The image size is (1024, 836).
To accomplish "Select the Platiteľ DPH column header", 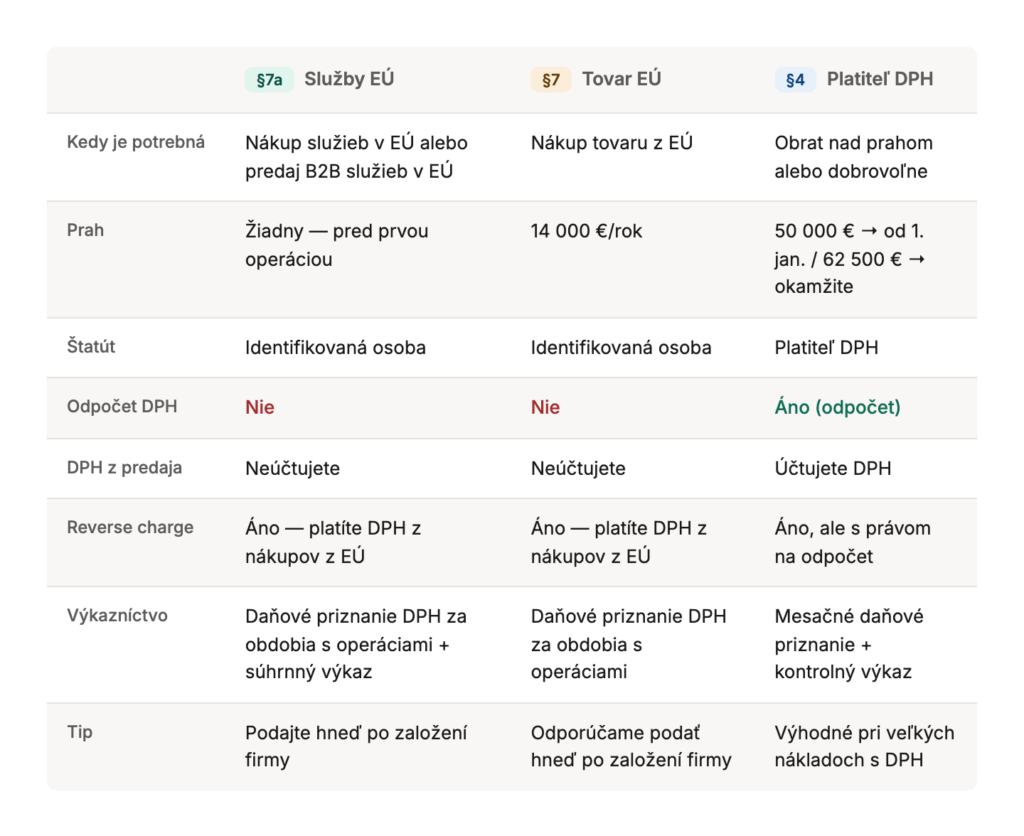I will pyautogui.click(x=880, y=79).
